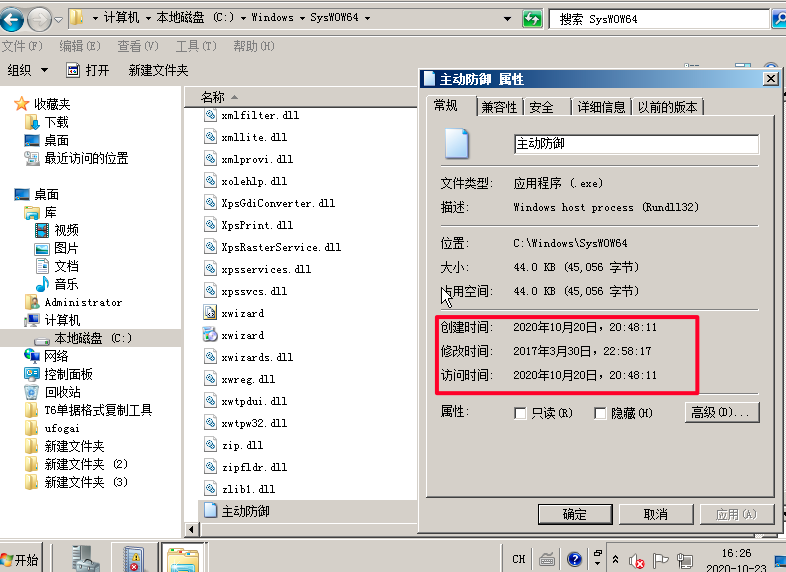This screenshot has height=572, width=786.
Task: Switch to the 以前的版本 tab
Action: coord(668,107)
